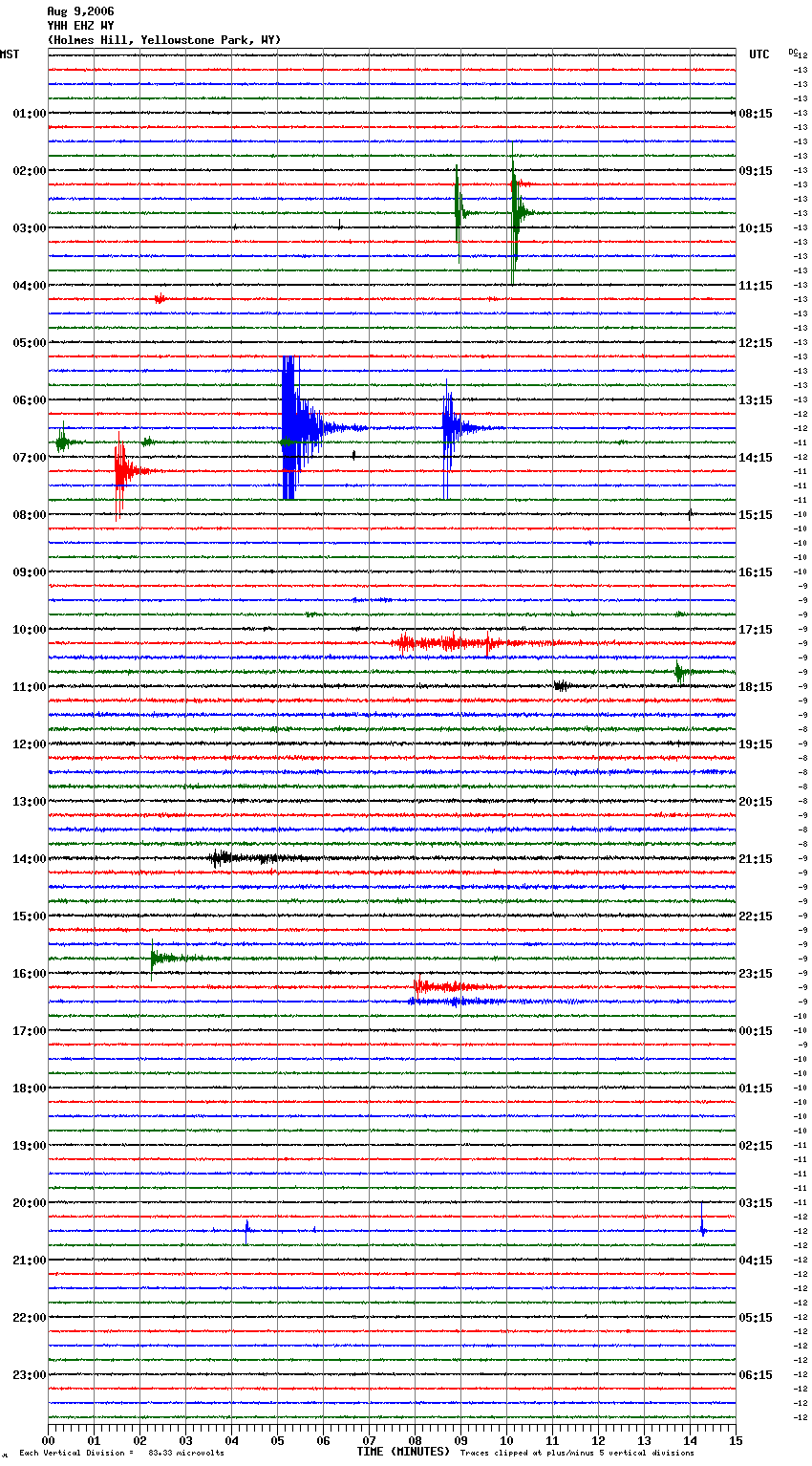Click the 'Traces clipped at plus/minus 5 vertical divisions' note
The width and height of the screenshot is (812, 1466).
point(577,1454)
